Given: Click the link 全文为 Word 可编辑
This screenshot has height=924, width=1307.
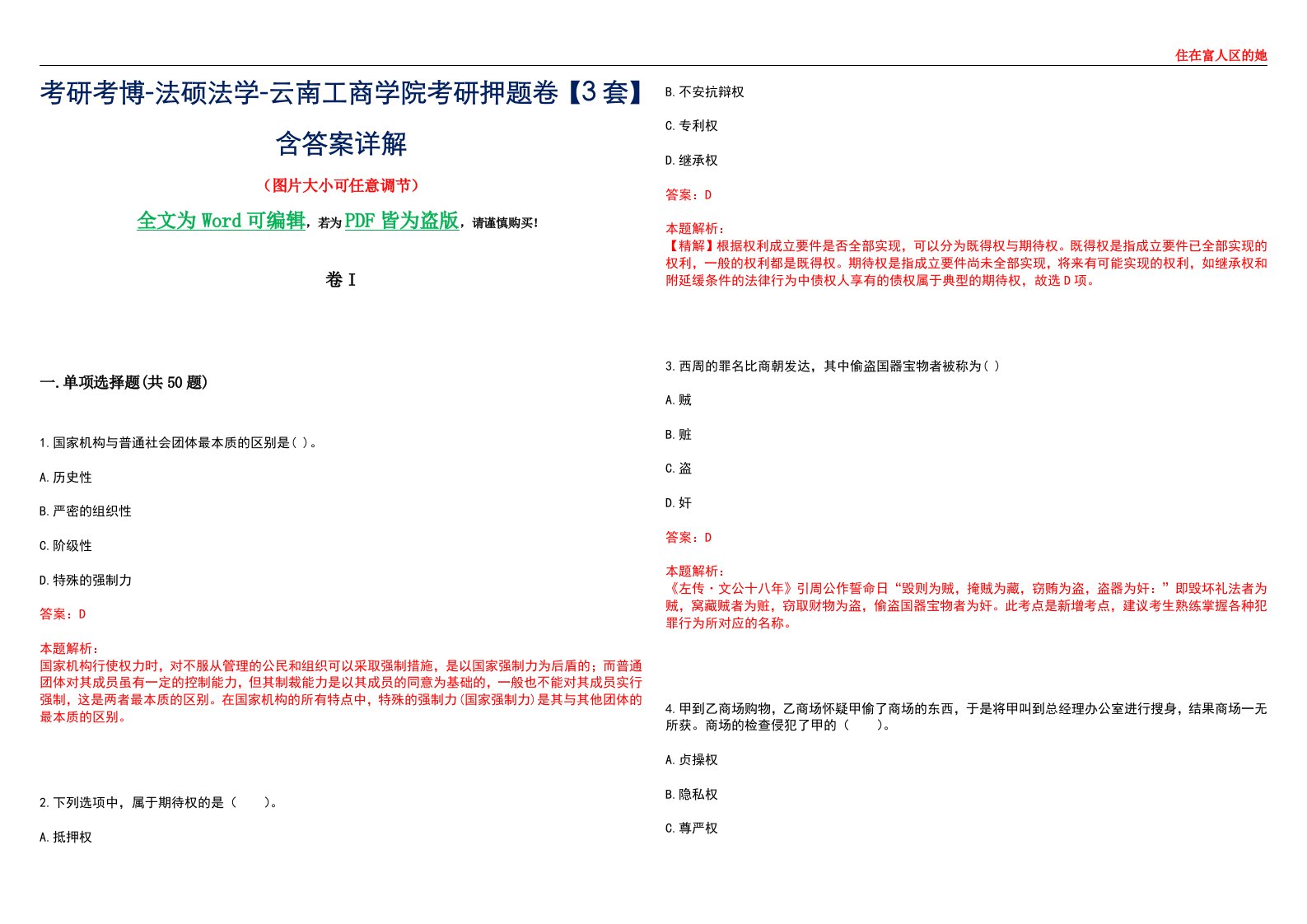Looking at the screenshot, I should [221, 221].
